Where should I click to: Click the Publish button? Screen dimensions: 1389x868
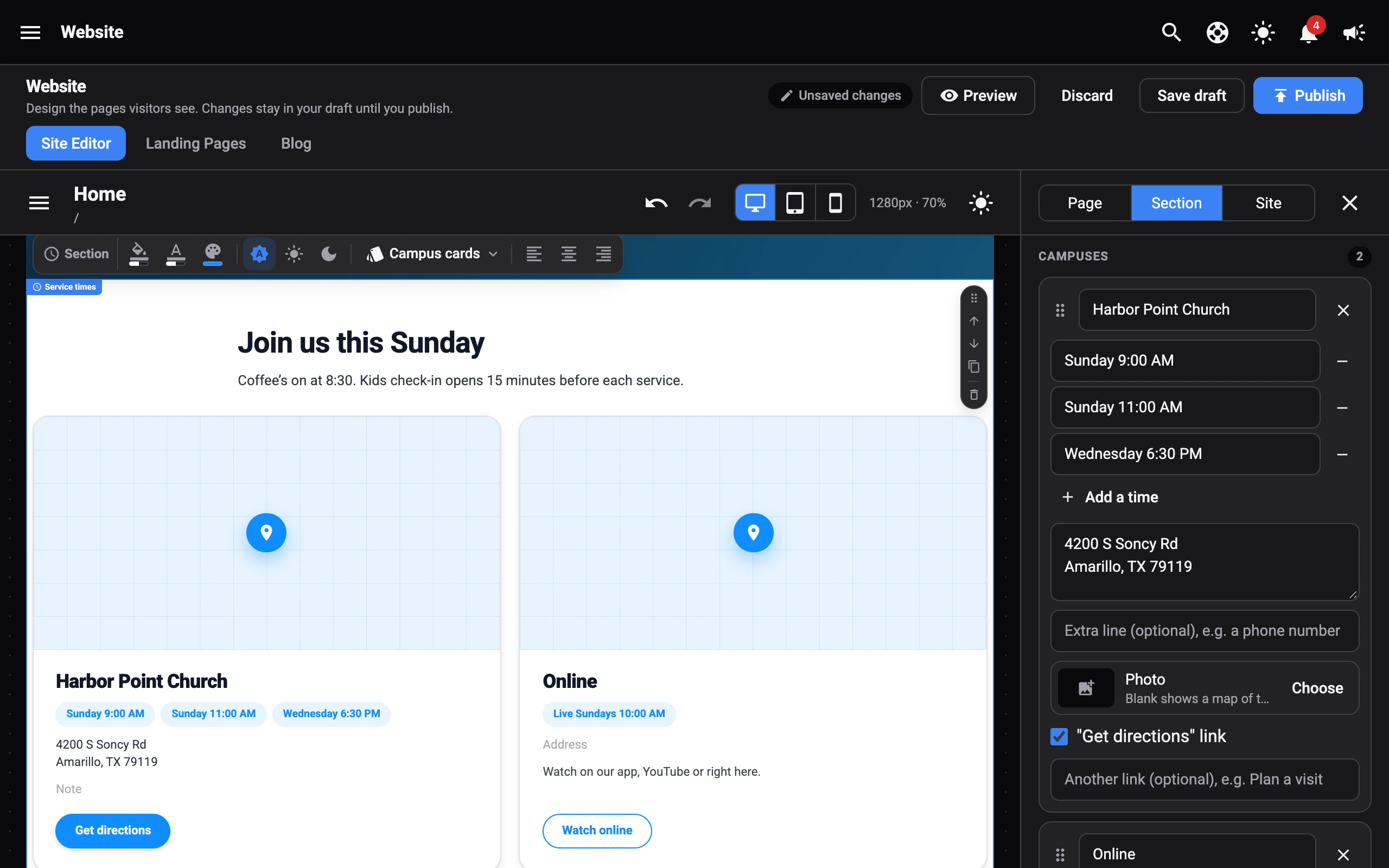click(x=1308, y=95)
